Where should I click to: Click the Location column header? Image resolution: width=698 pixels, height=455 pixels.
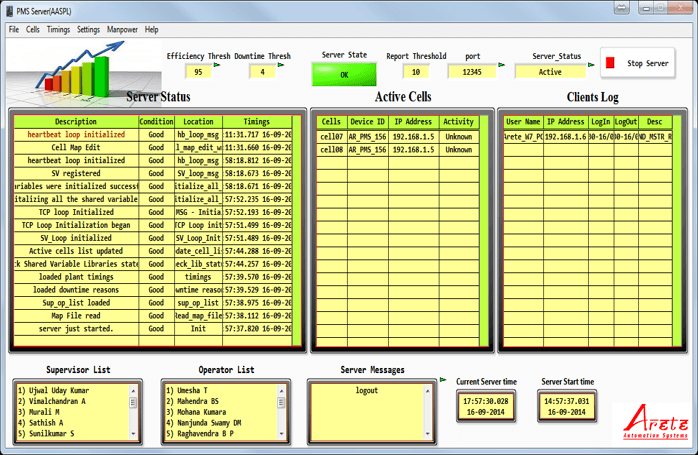(x=198, y=122)
